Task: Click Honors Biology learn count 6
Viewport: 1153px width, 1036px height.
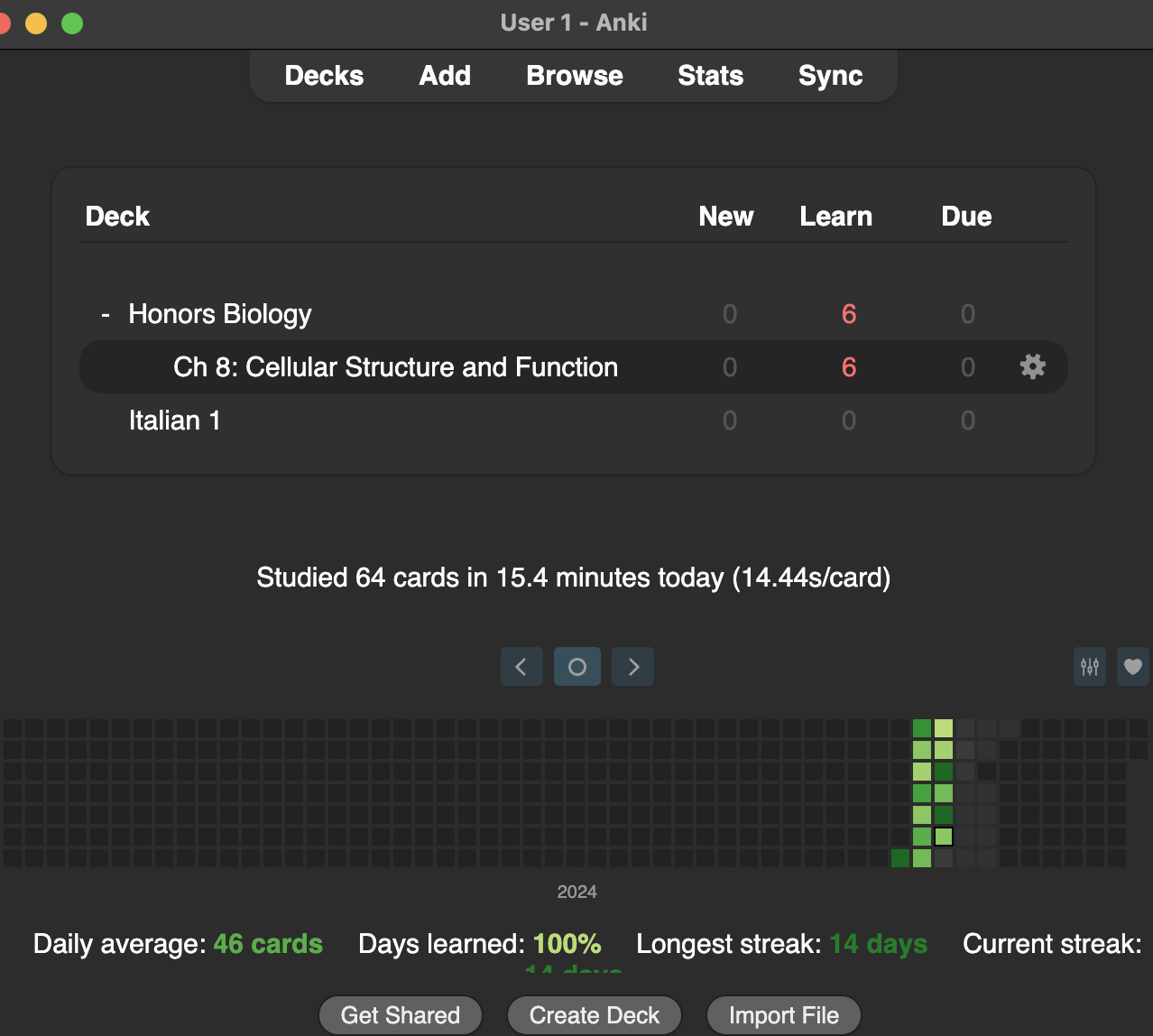Action: tap(849, 314)
